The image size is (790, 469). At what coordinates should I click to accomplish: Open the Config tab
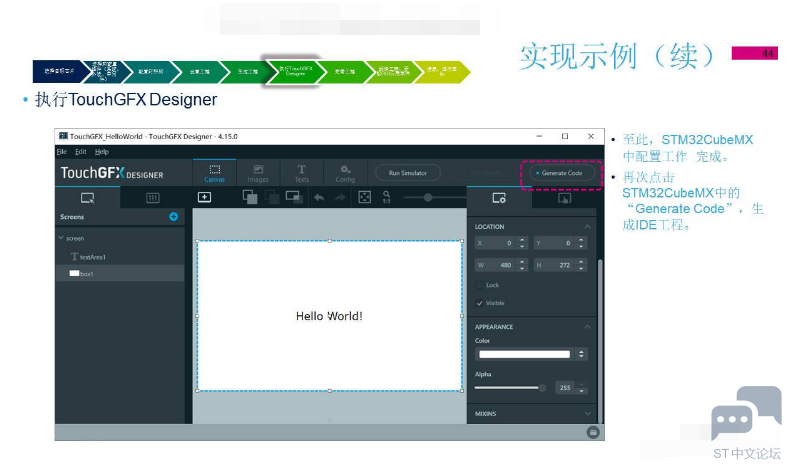coord(345,173)
